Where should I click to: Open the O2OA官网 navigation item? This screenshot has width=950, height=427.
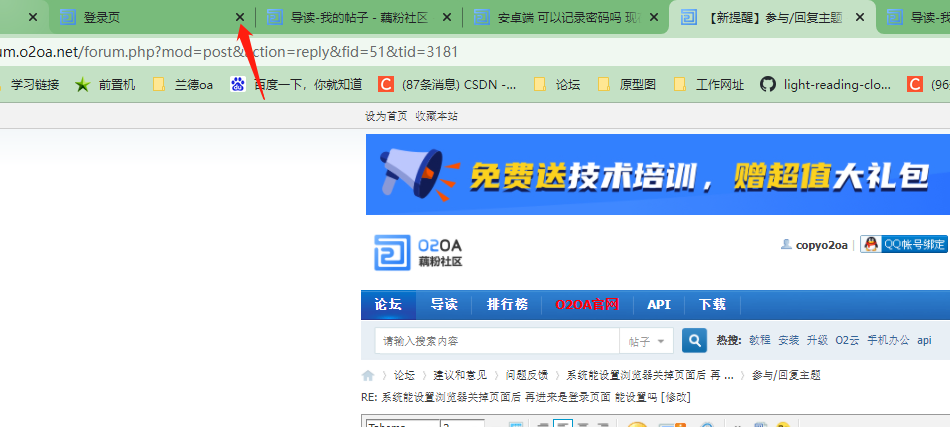(587, 305)
